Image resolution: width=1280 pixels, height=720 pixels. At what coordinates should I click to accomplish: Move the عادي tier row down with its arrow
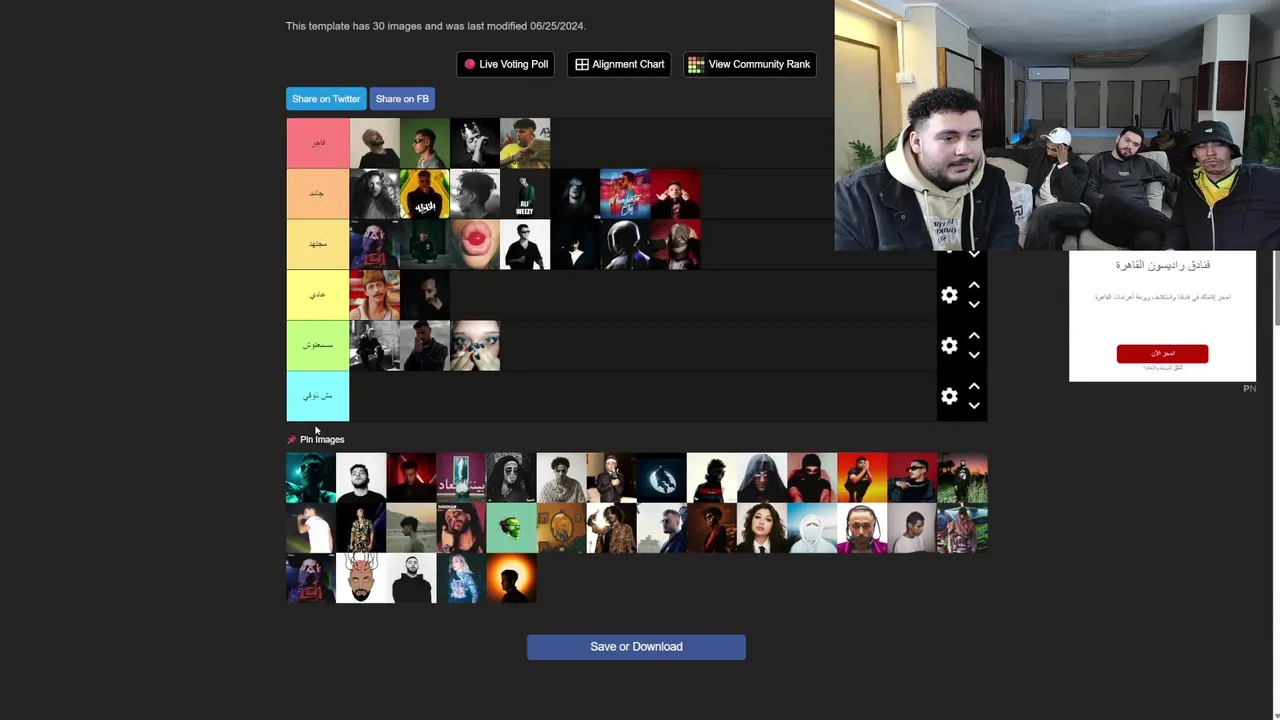pyautogui.click(x=974, y=304)
